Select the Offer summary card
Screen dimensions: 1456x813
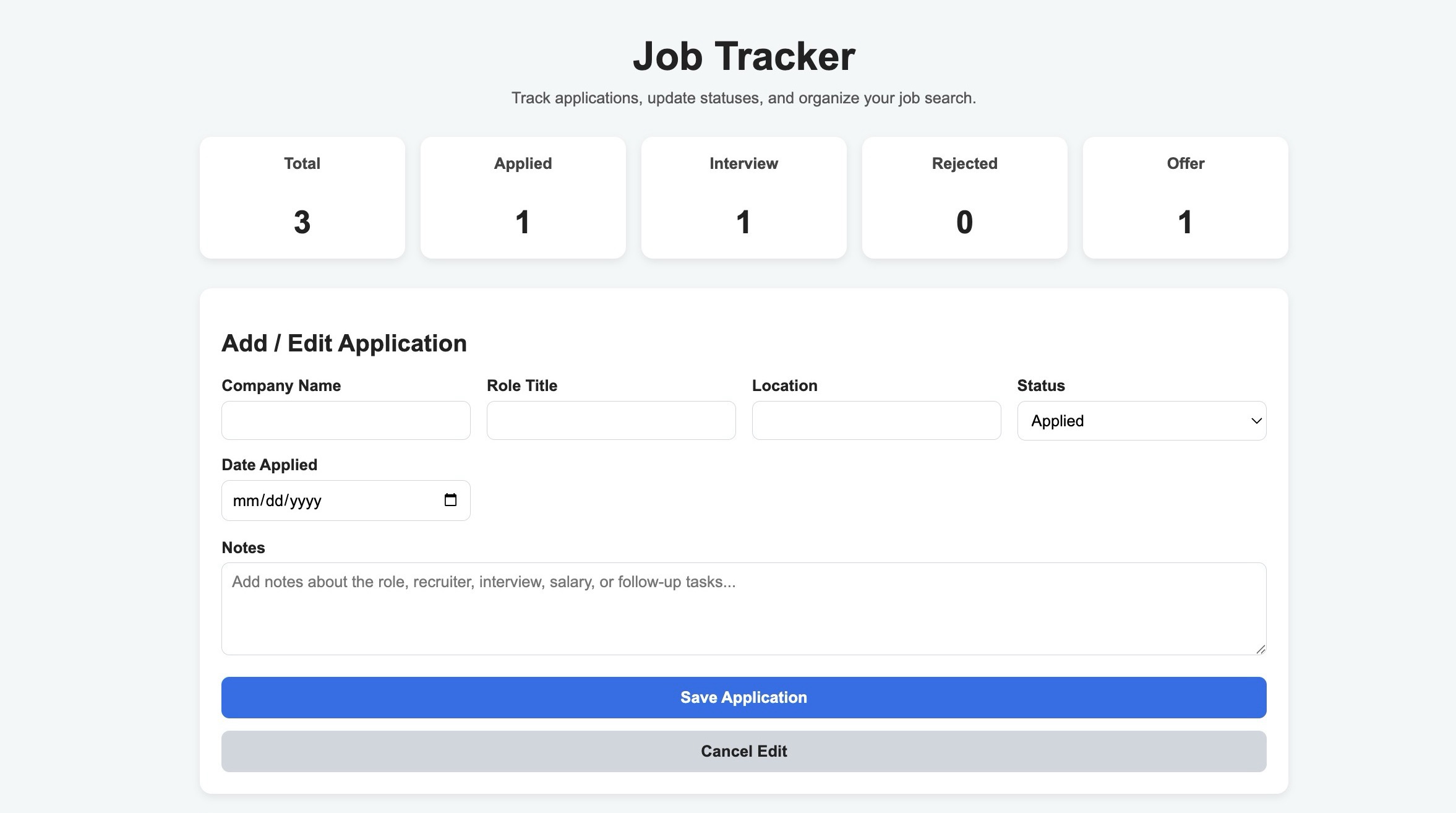[x=1185, y=197]
